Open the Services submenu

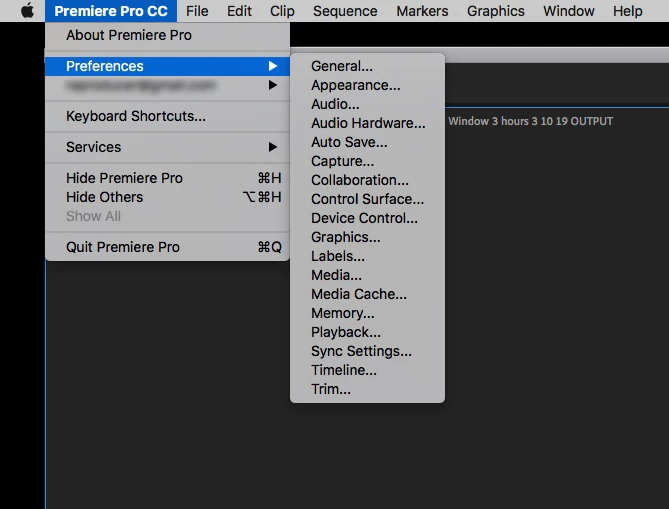[x=167, y=147]
